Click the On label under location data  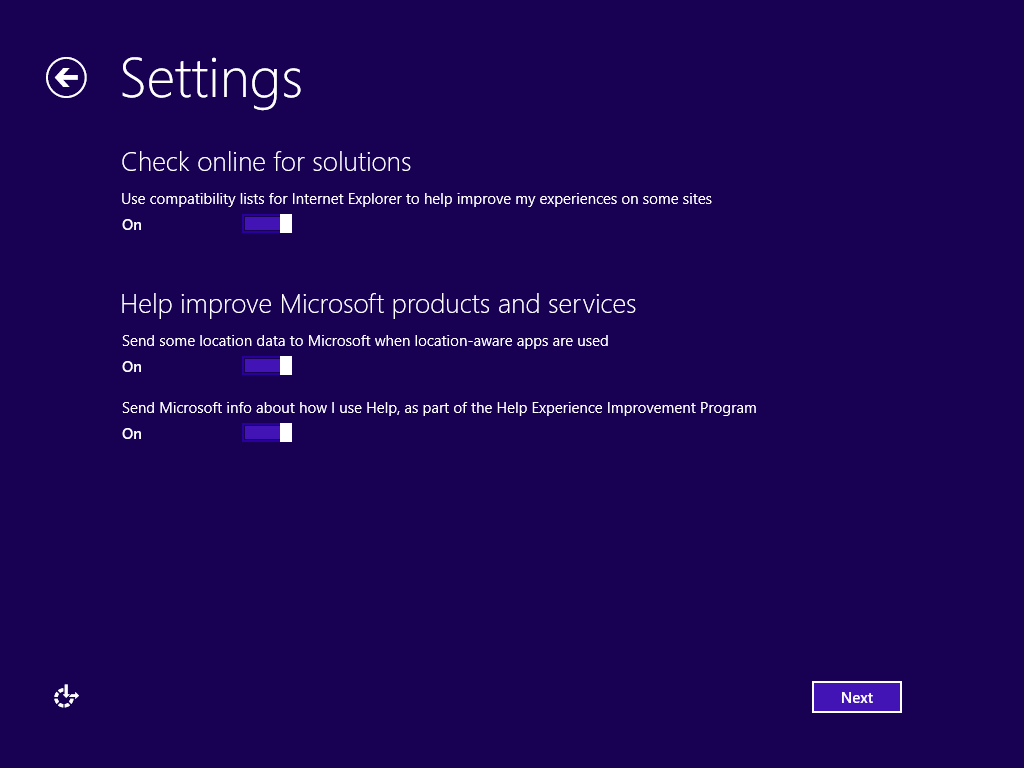pos(132,367)
